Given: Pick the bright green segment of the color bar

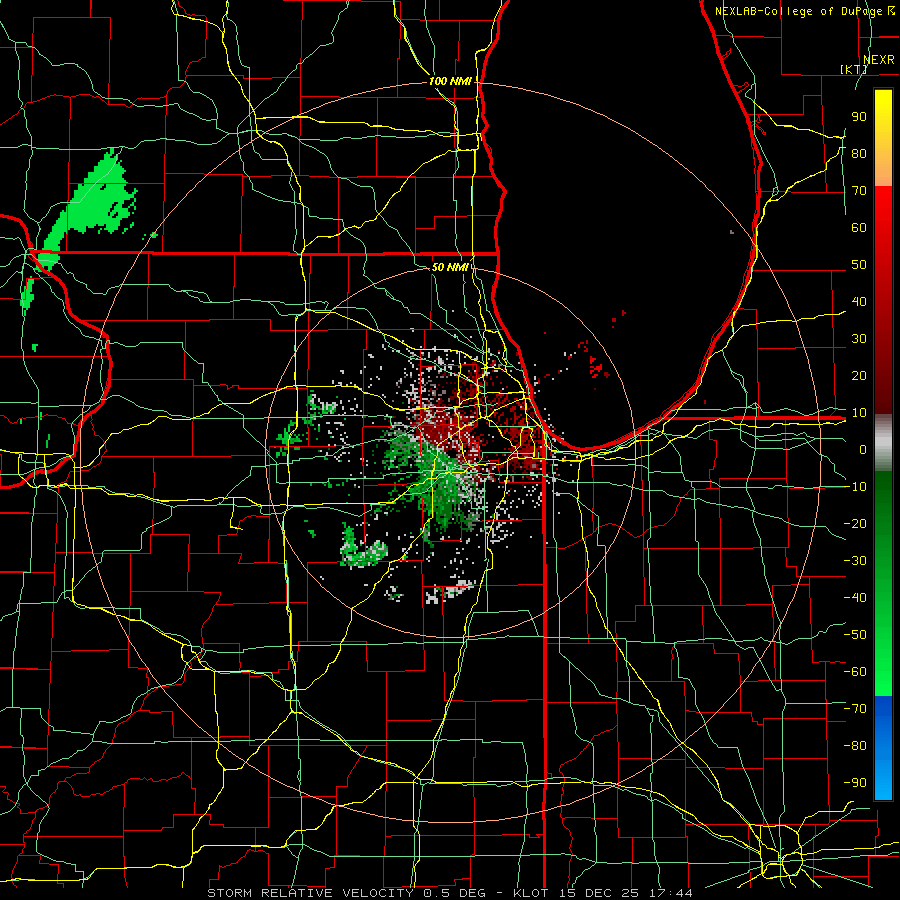Looking at the screenshot, I should (x=883, y=660).
